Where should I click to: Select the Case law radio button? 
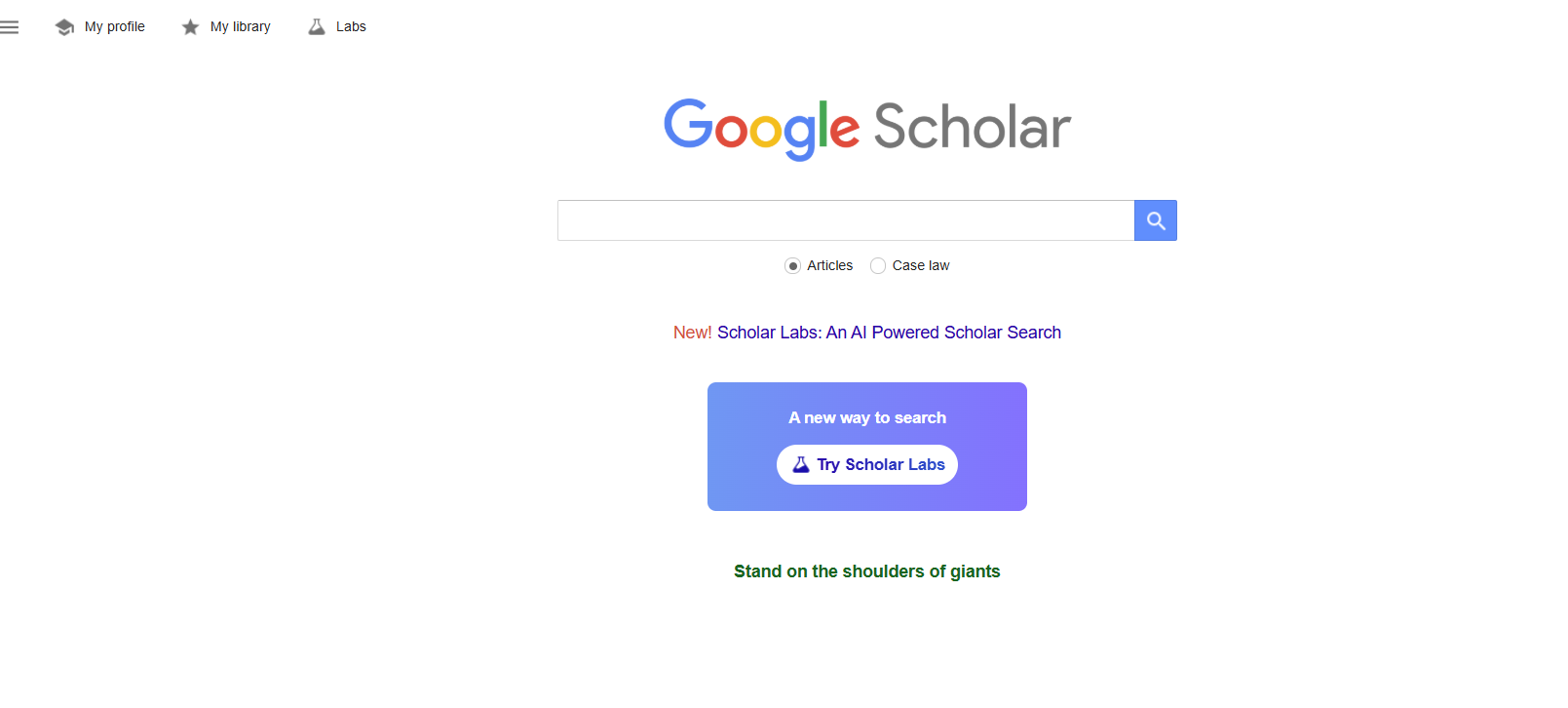(878, 266)
